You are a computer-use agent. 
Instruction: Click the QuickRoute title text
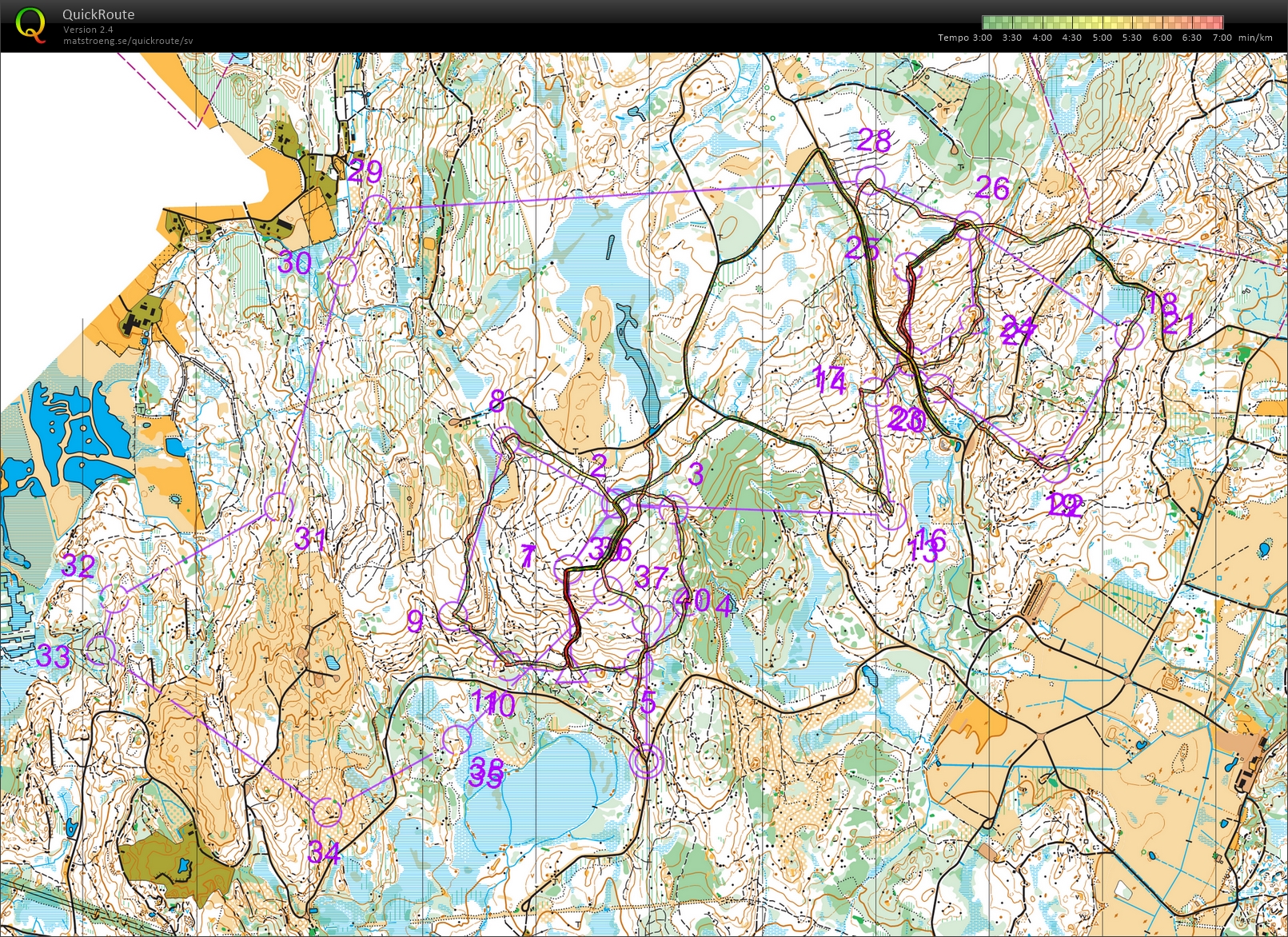(x=98, y=14)
